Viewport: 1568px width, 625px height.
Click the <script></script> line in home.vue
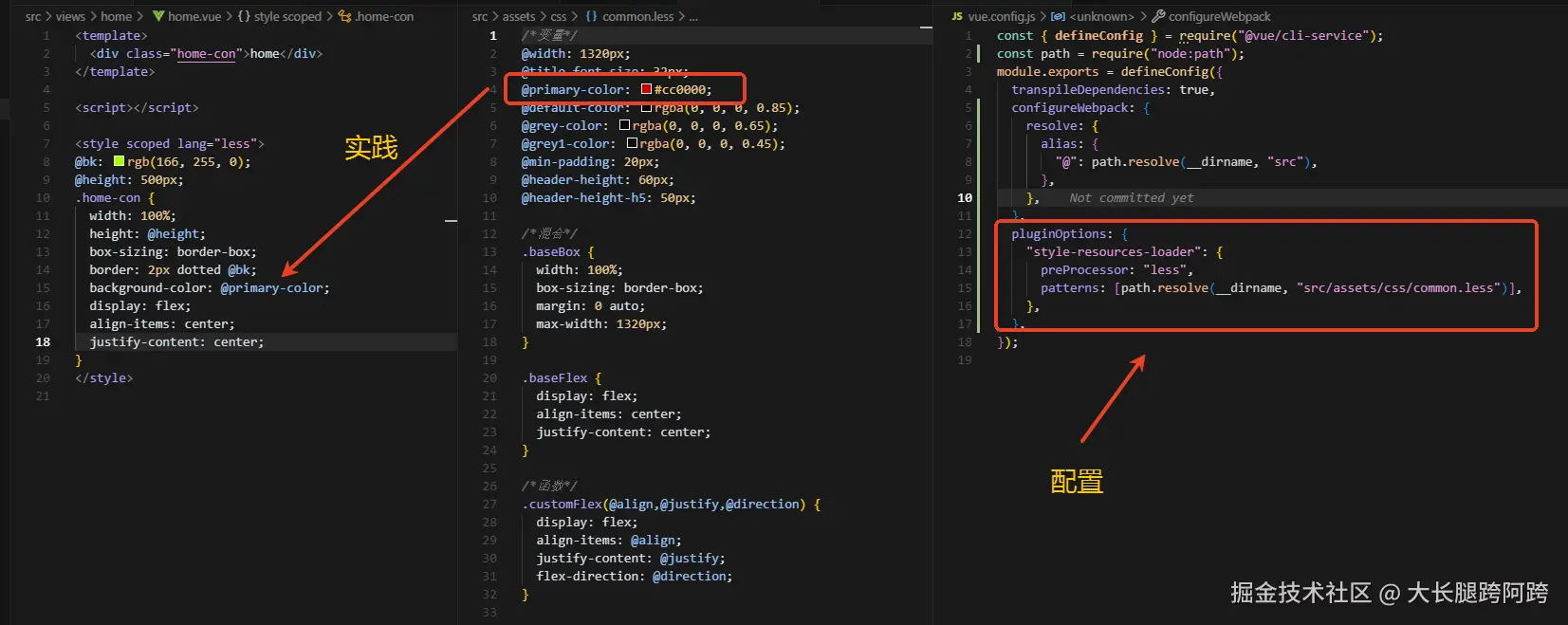click(137, 107)
